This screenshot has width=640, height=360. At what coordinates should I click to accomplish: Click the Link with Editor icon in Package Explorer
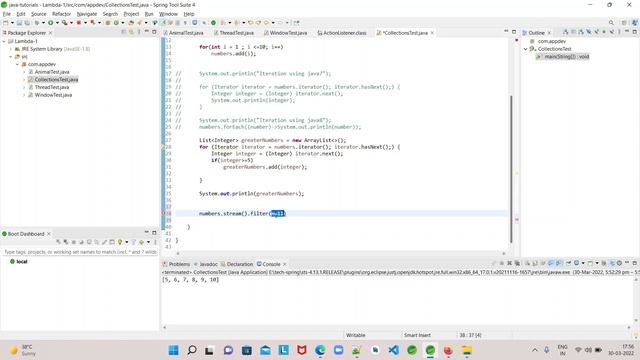(x=131, y=32)
